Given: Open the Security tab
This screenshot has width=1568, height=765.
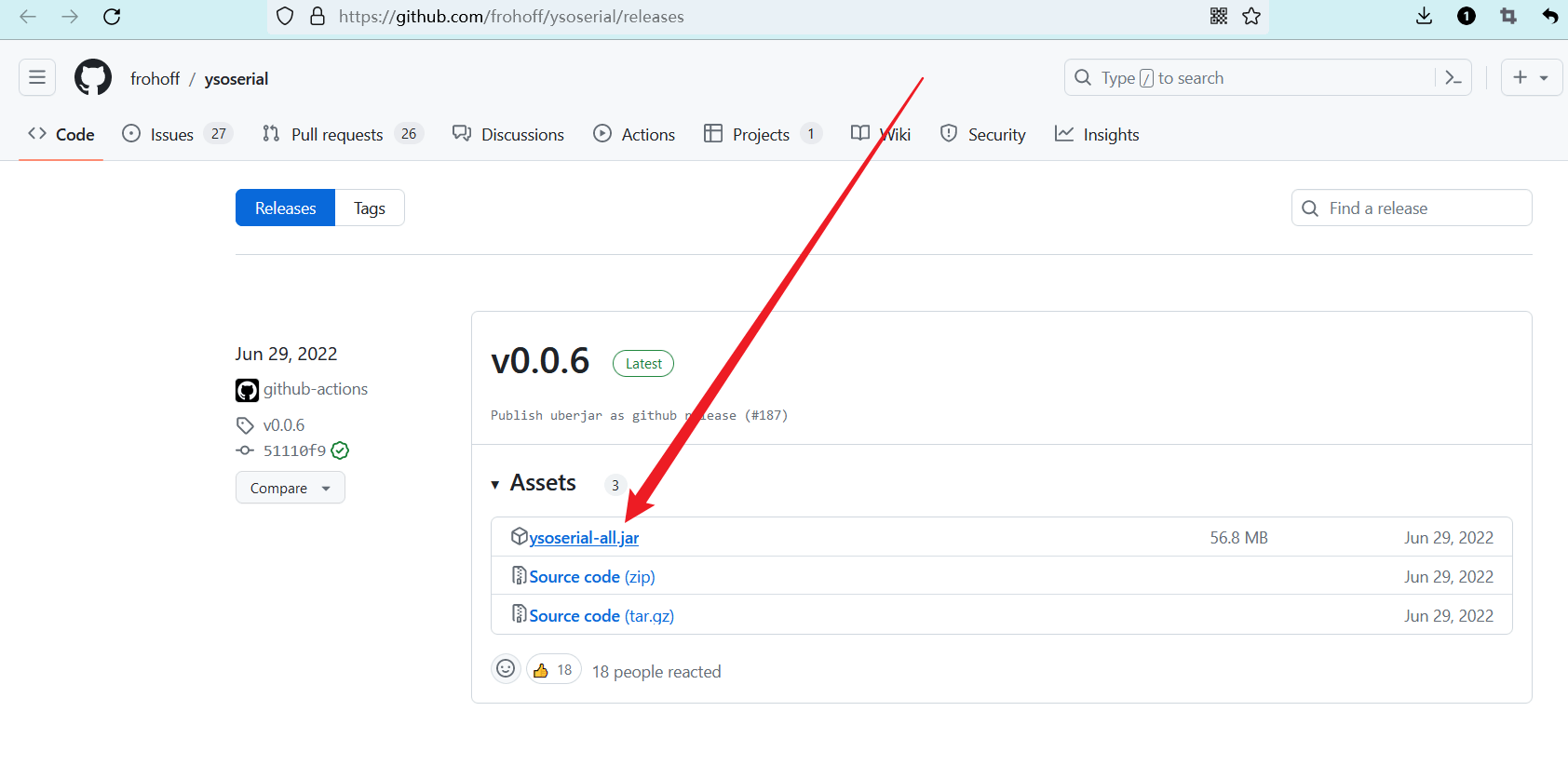Looking at the screenshot, I should (983, 134).
